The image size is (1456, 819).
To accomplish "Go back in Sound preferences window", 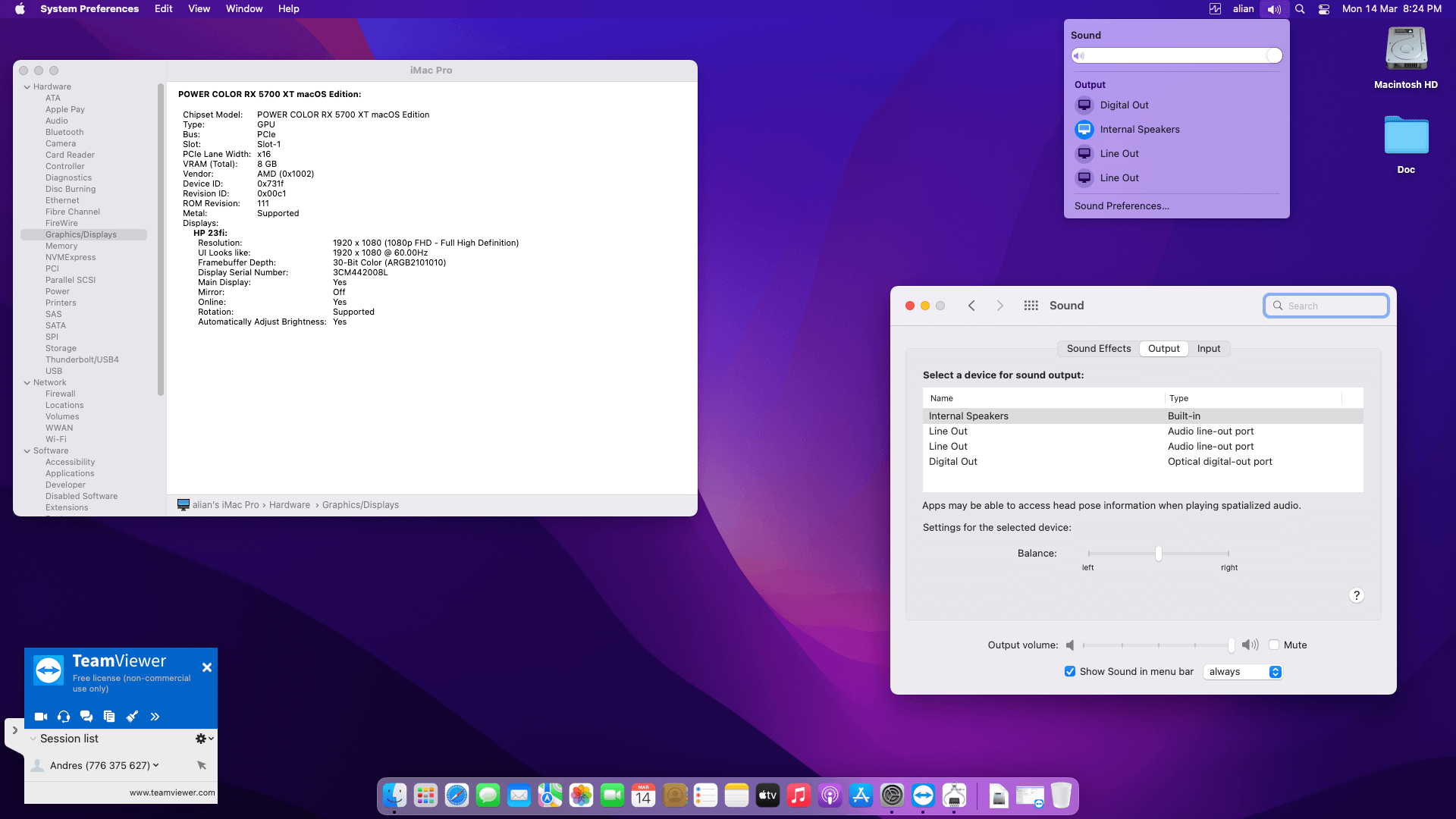I will [971, 306].
